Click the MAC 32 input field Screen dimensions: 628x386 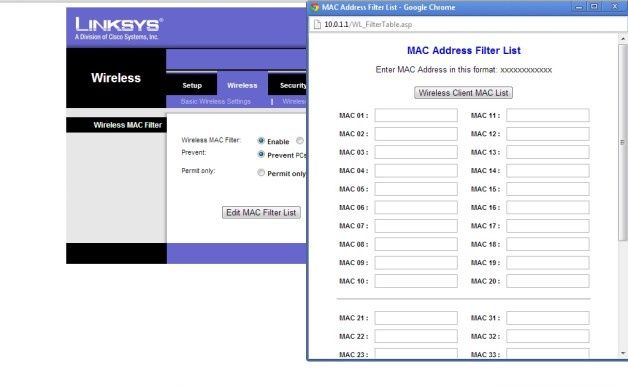(548, 336)
